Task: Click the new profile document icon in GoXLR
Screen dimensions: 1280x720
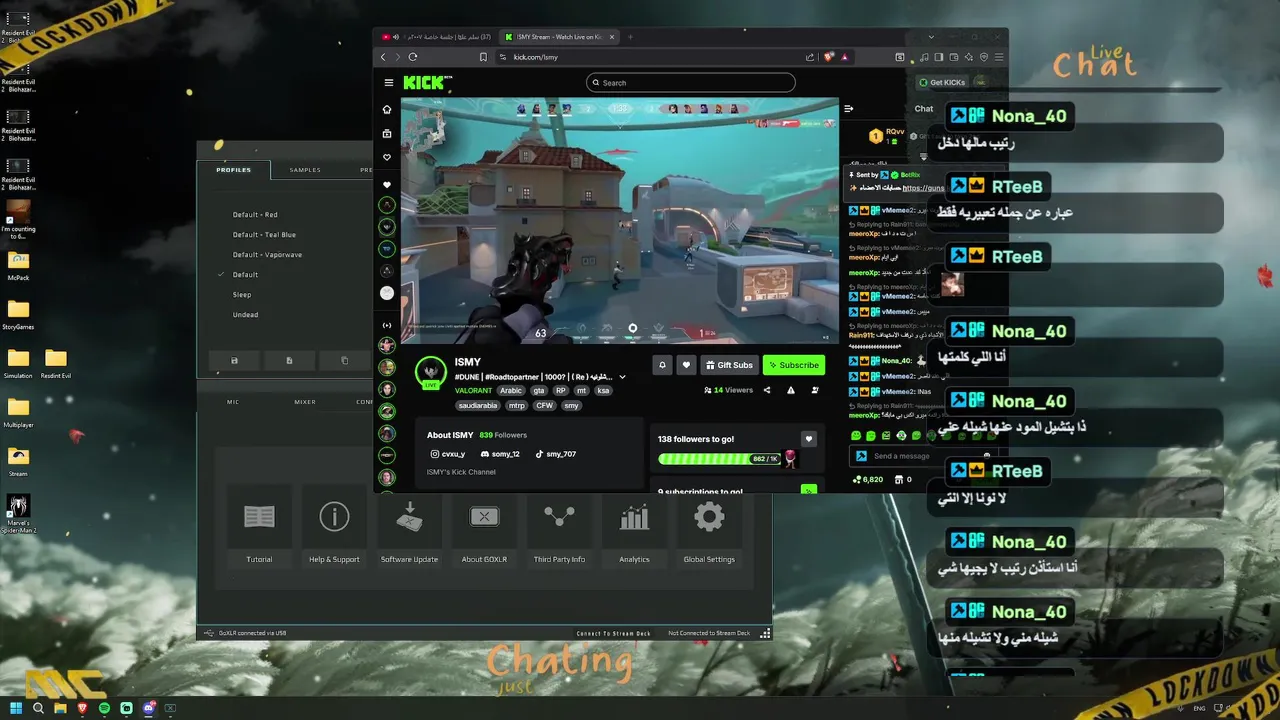Action: [289, 360]
